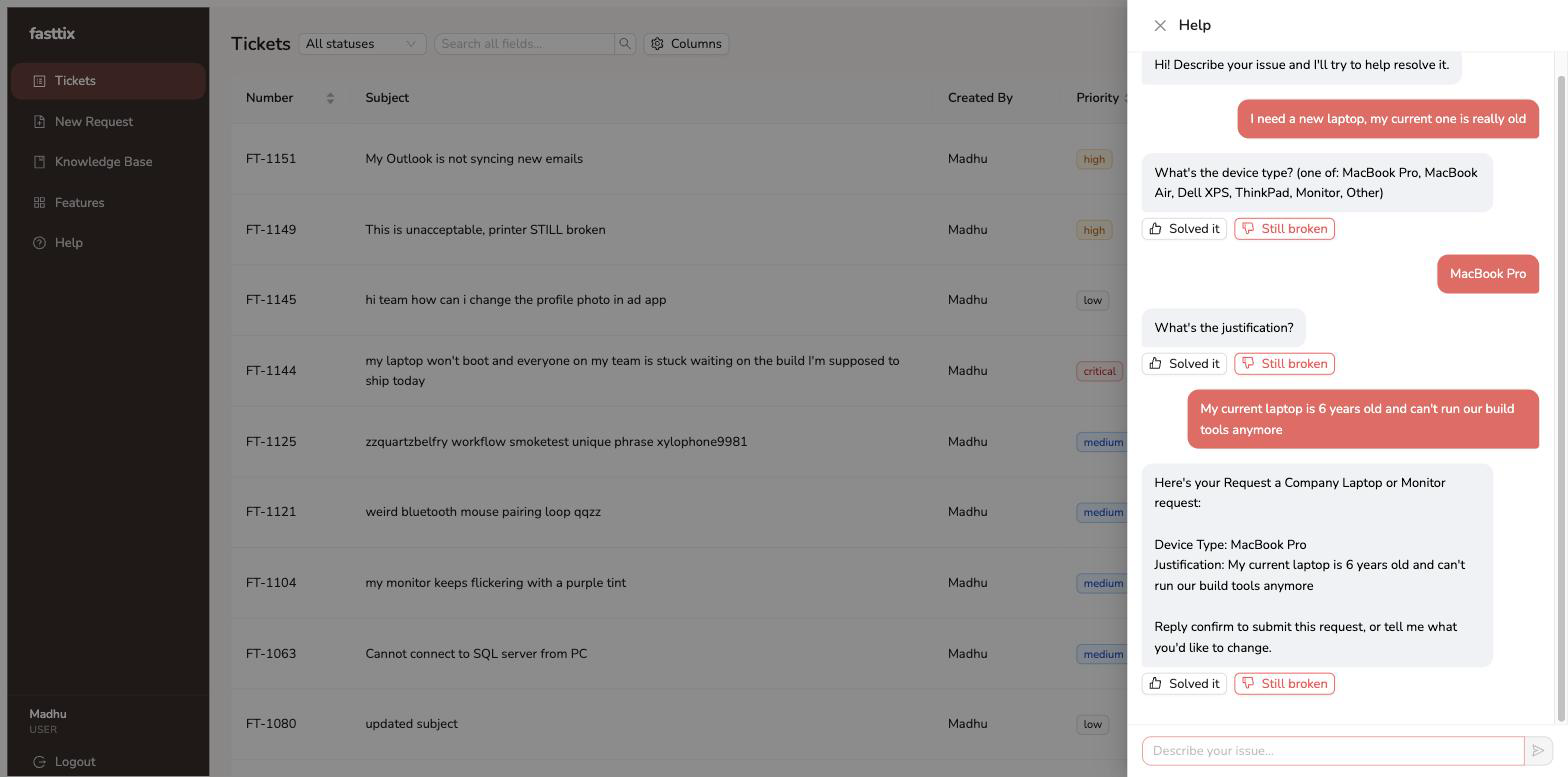Screen dimensions: 1568x777
Task: Click the Tickets page heading
Action: (260, 44)
